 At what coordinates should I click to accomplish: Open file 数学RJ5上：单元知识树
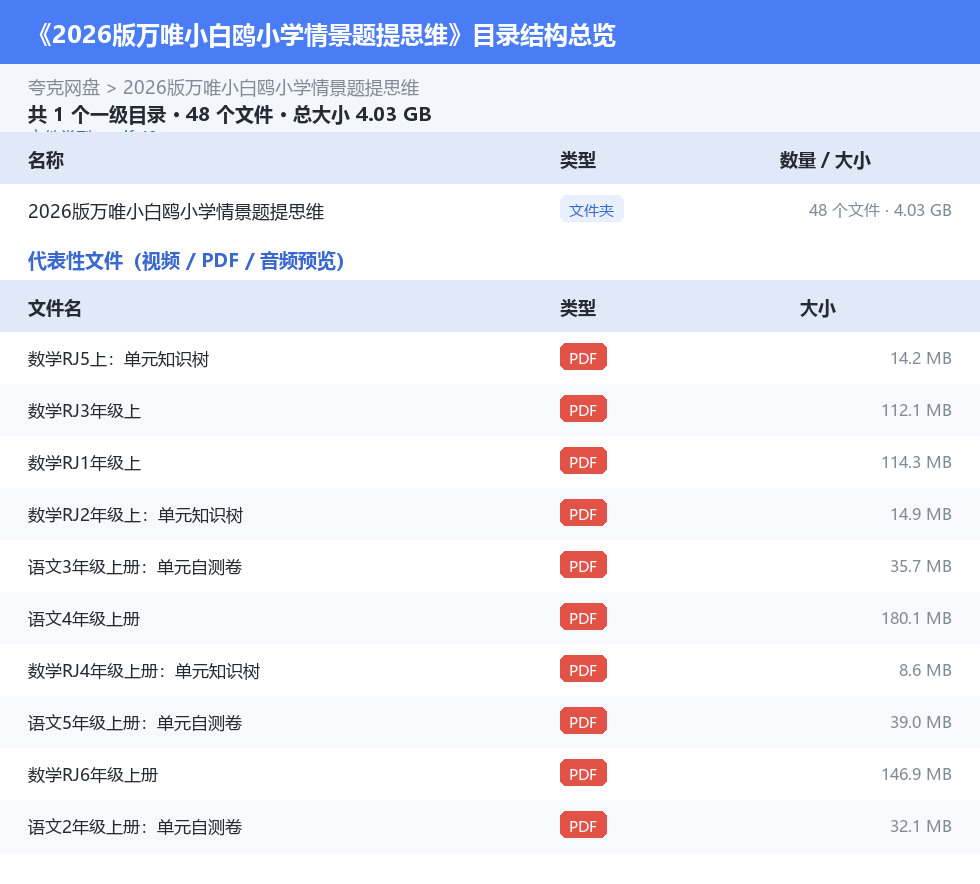pos(119,359)
